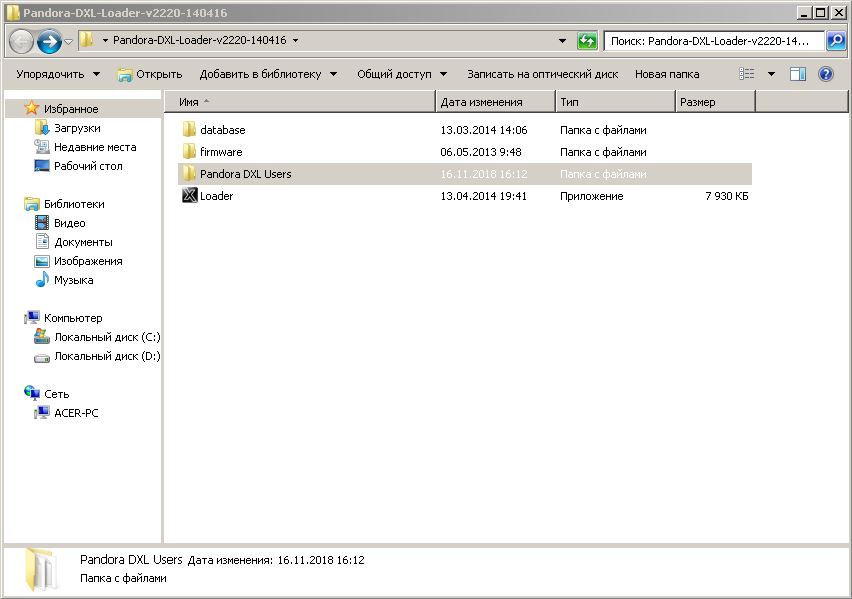Open the view options dropdown arrow
This screenshot has width=852, height=599.
[x=771, y=74]
